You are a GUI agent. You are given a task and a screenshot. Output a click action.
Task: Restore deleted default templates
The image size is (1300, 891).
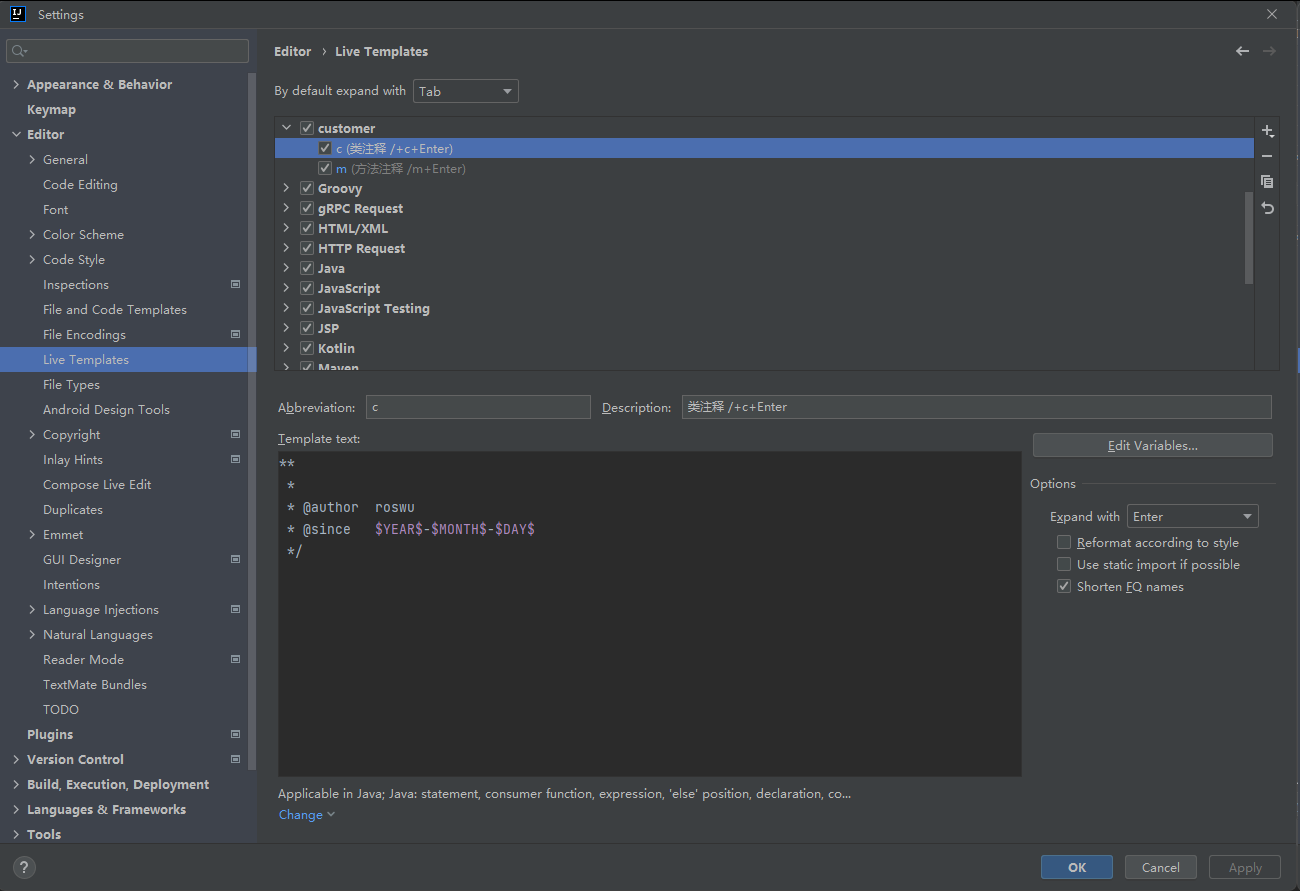point(1267,208)
